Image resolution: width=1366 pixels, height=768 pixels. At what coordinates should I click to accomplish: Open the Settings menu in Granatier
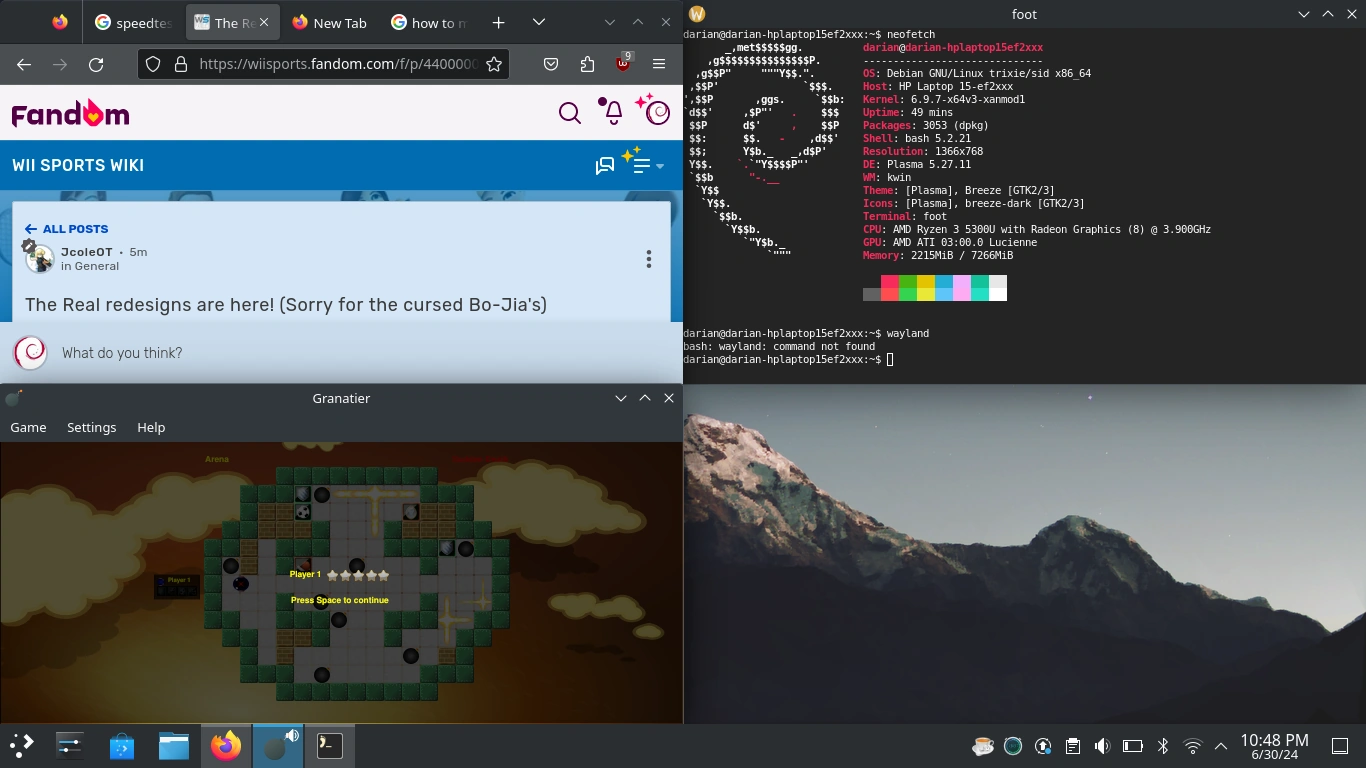pyautogui.click(x=91, y=427)
